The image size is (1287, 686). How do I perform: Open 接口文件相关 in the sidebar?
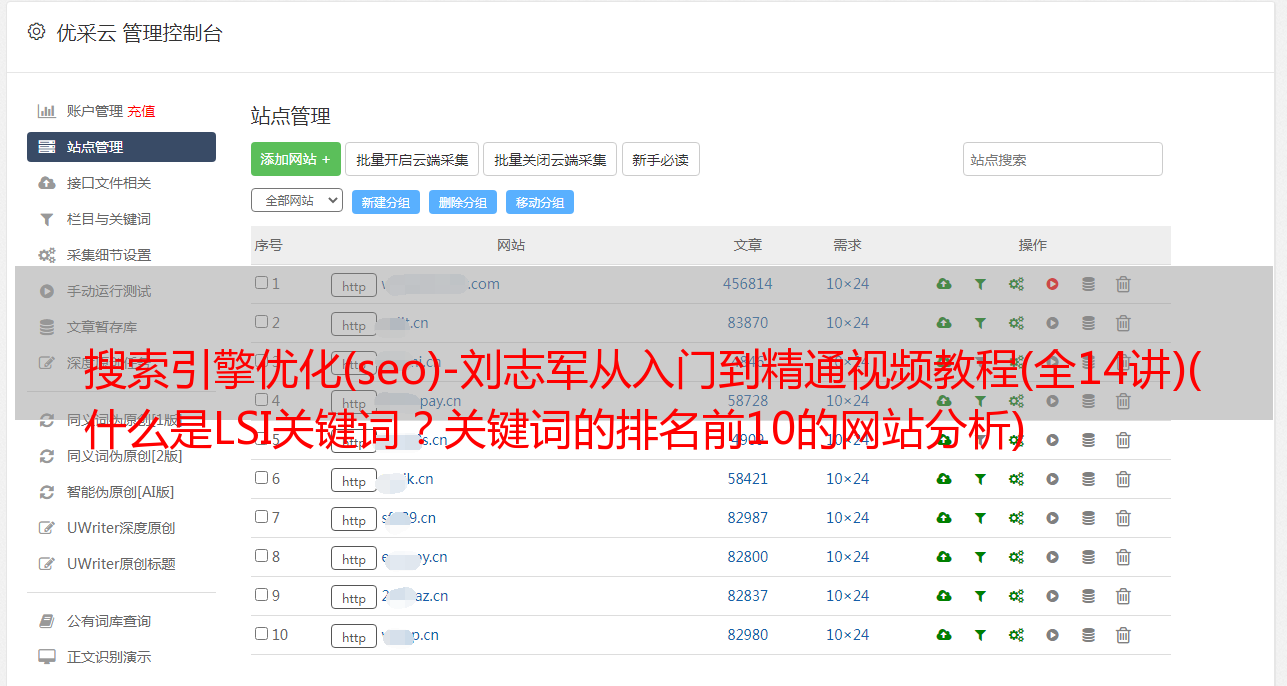click(x=109, y=183)
